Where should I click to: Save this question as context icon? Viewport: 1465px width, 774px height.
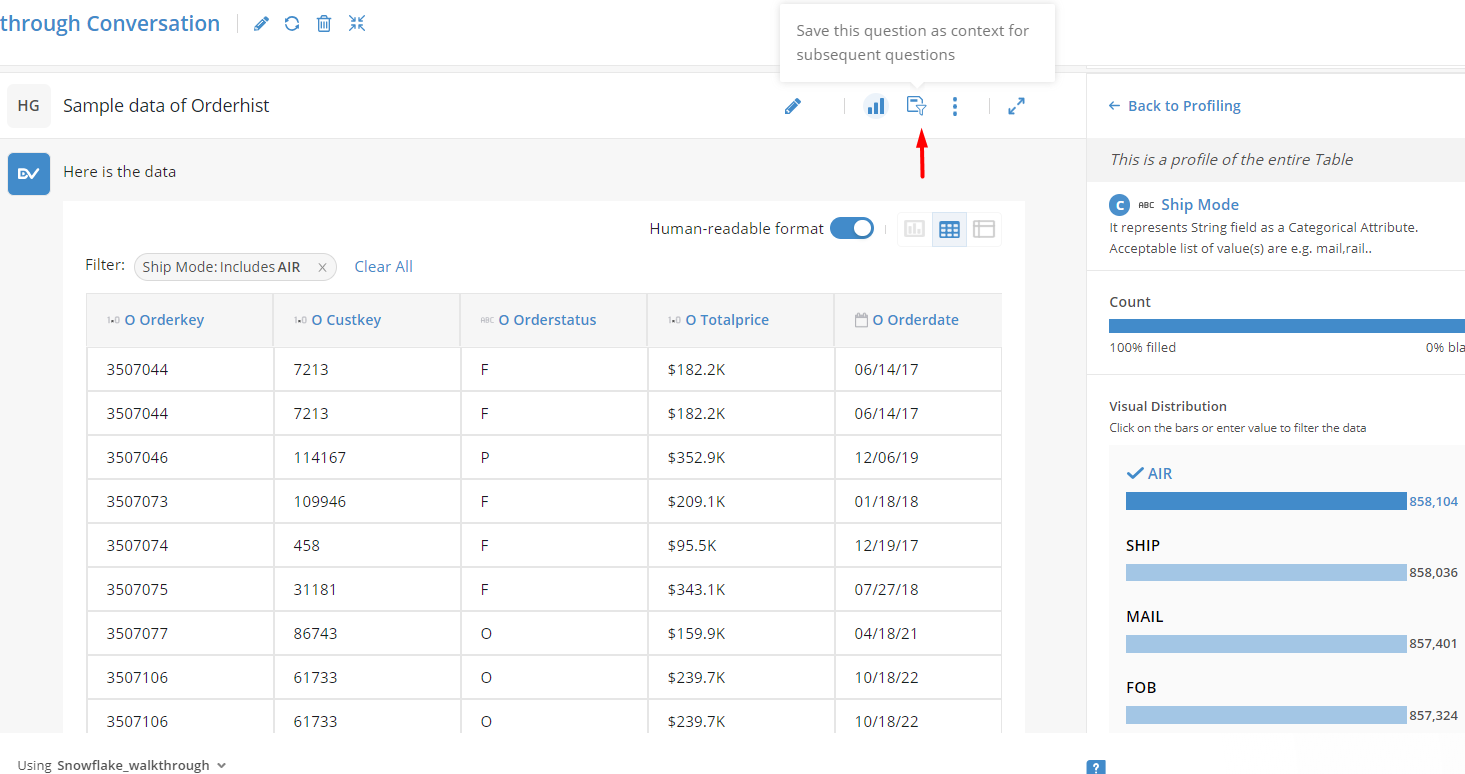pos(916,106)
